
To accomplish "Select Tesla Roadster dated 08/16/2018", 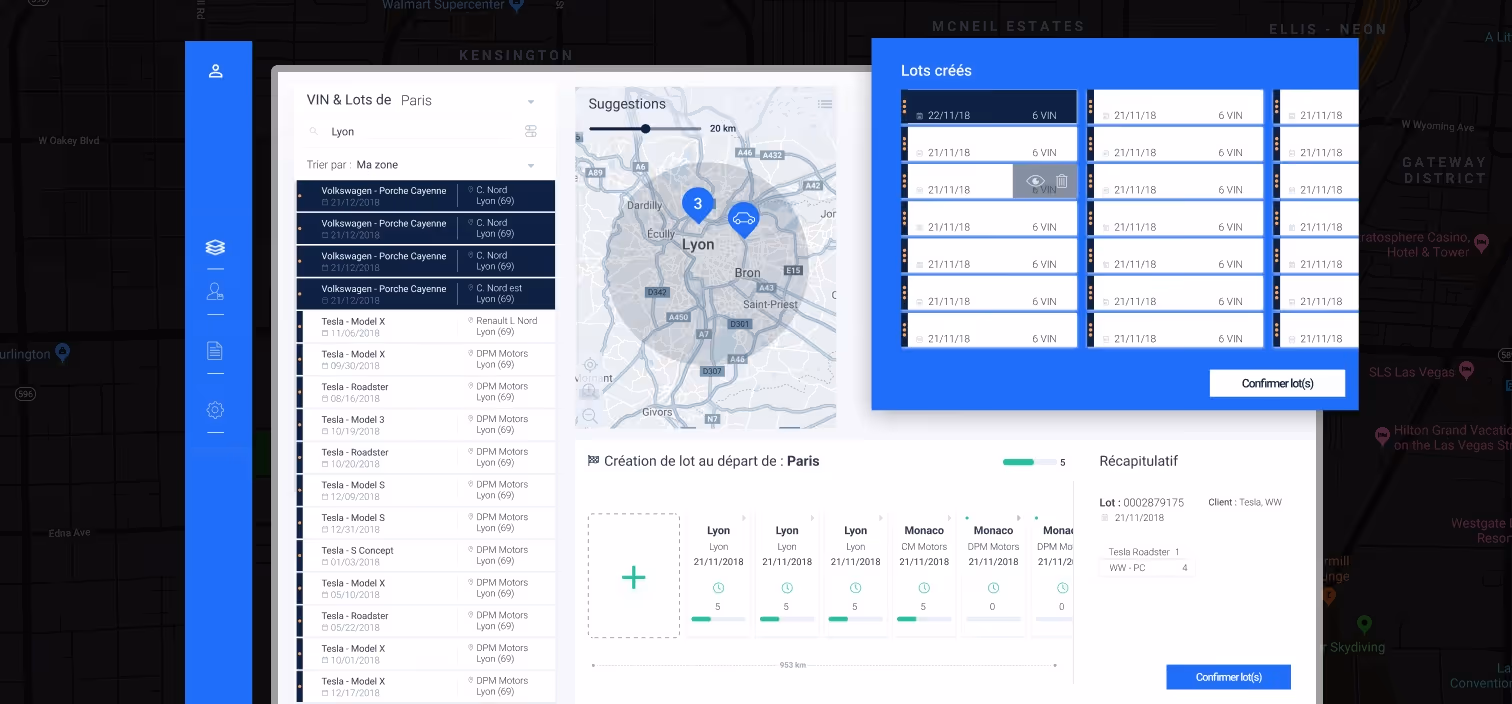I will 426,392.
